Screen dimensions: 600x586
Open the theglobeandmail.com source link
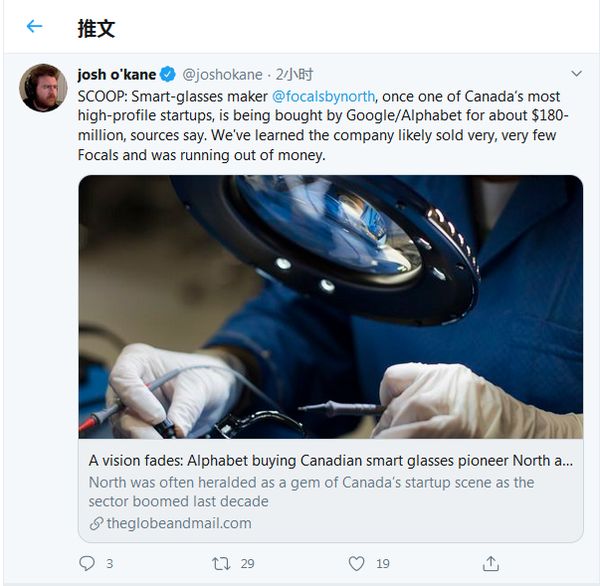(x=179, y=523)
